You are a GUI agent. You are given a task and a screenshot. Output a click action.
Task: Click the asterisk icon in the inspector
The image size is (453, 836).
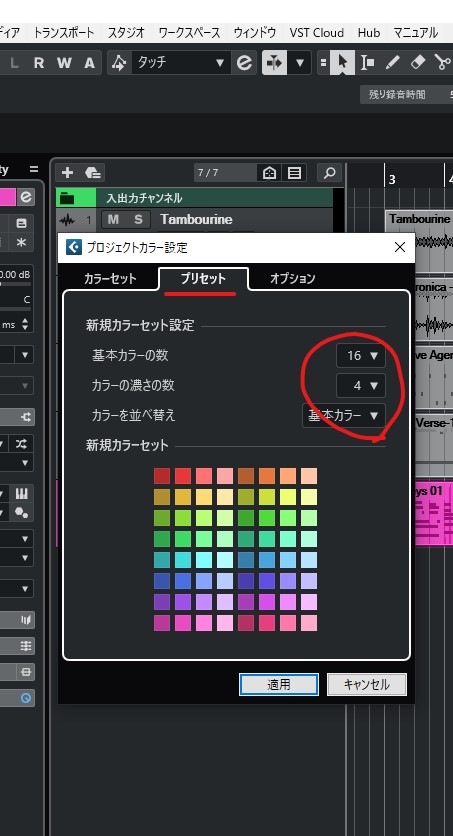point(21,243)
